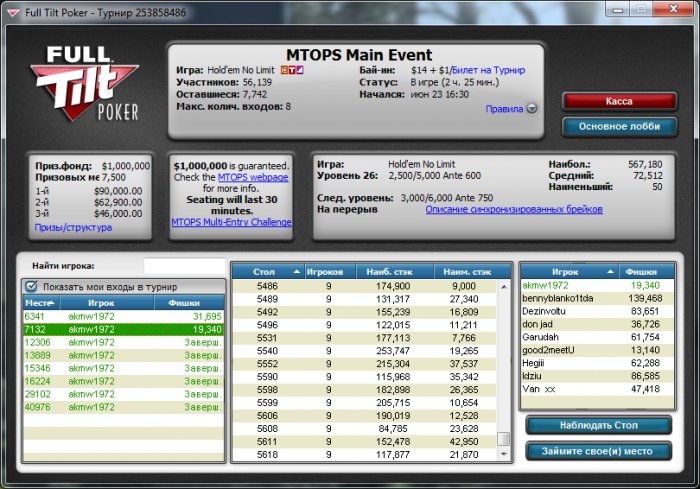Select player don jad

pyautogui.click(x=598, y=324)
